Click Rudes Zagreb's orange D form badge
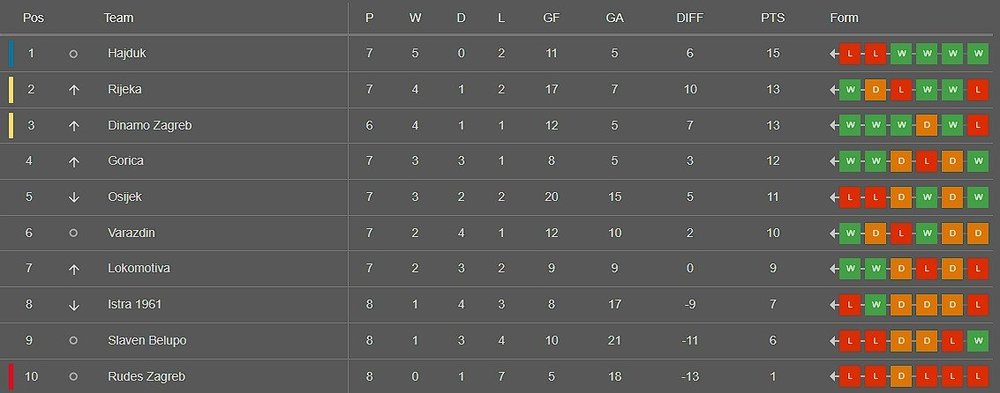The height and width of the screenshot is (393, 1000). click(x=901, y=376)
